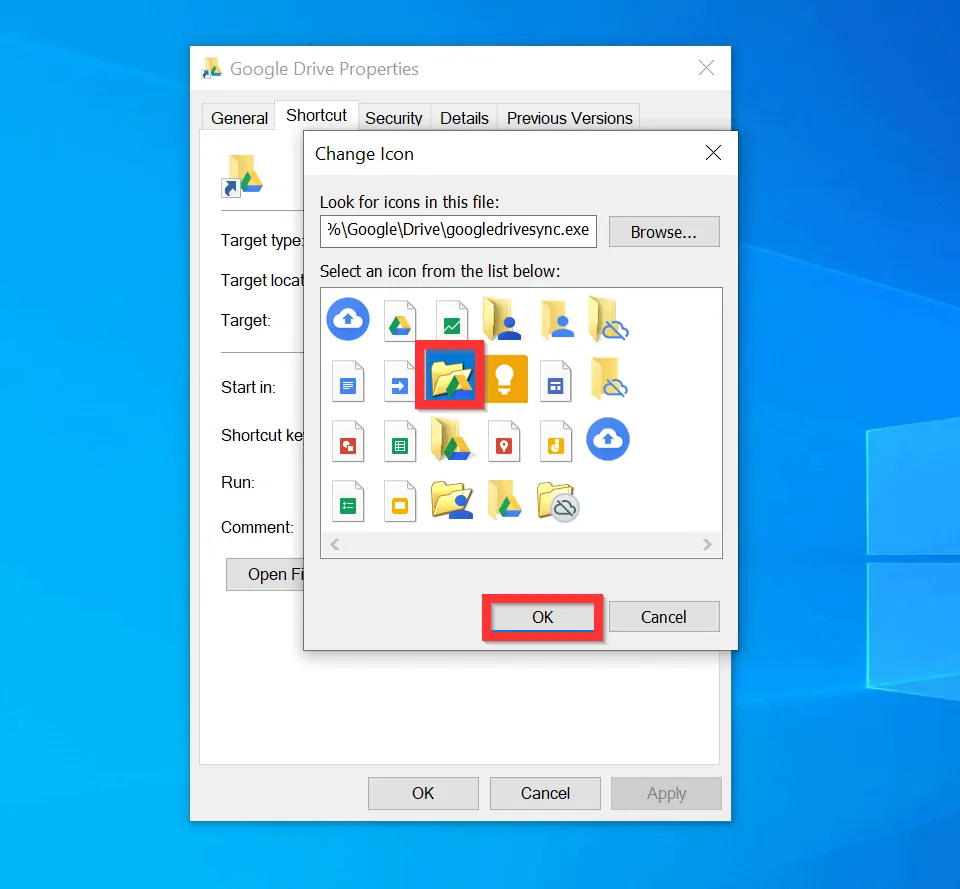Viewport: 960px width, 889px height.
Task: Click the icon file path input field
Action: pyautogui.click(x=458, y=231)
